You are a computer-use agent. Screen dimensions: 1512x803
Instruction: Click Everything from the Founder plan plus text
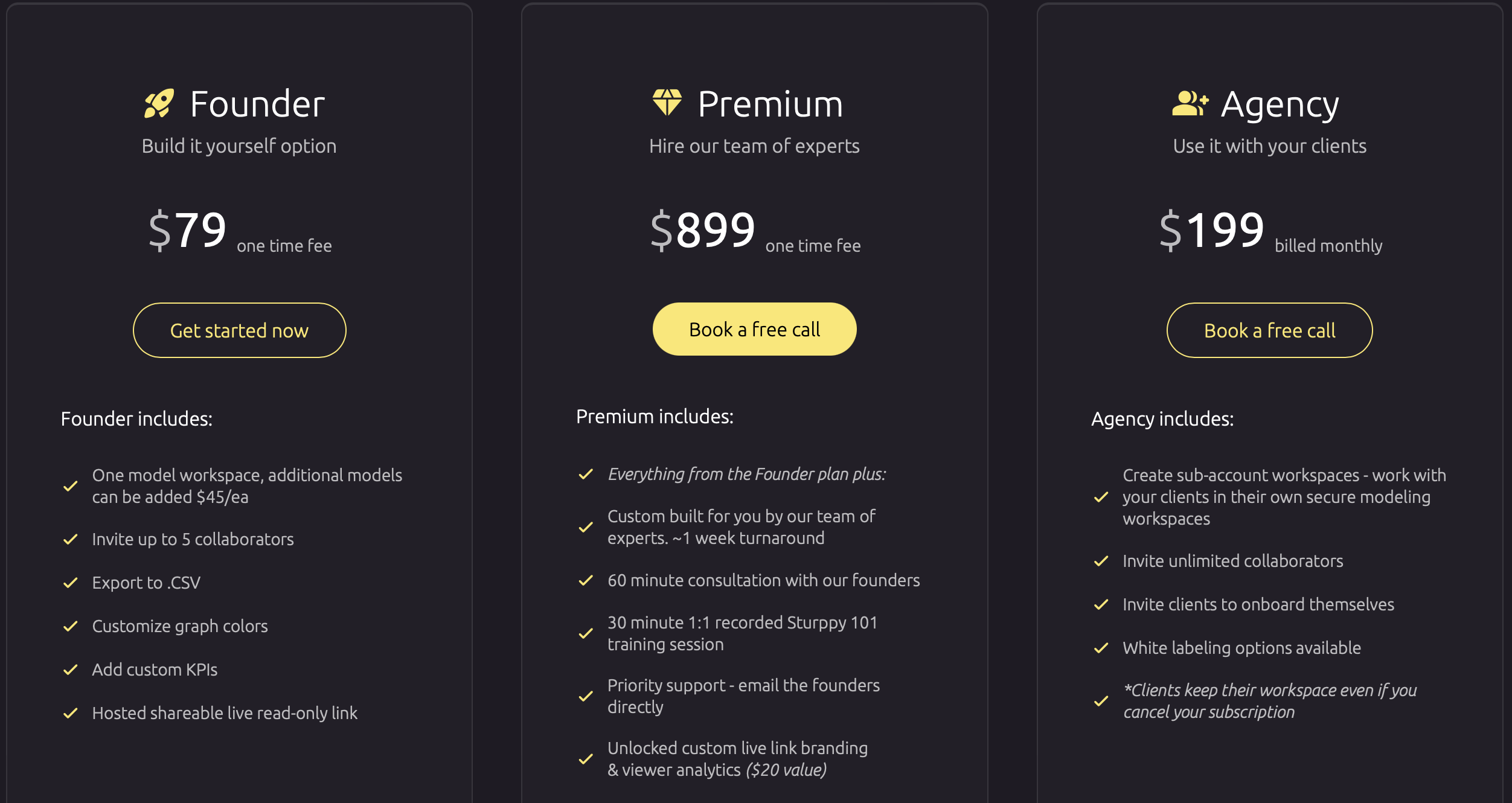(747, 475)
